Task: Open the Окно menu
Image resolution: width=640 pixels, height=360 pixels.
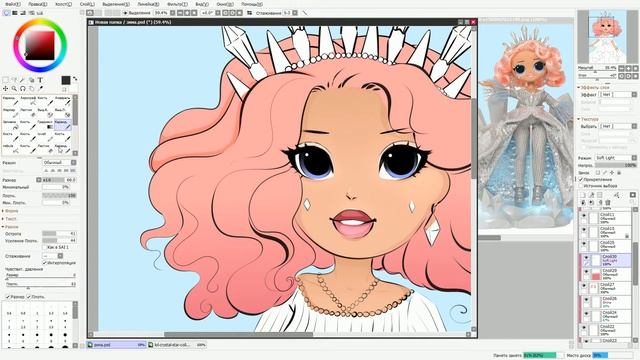Action: tap(225, 4)
